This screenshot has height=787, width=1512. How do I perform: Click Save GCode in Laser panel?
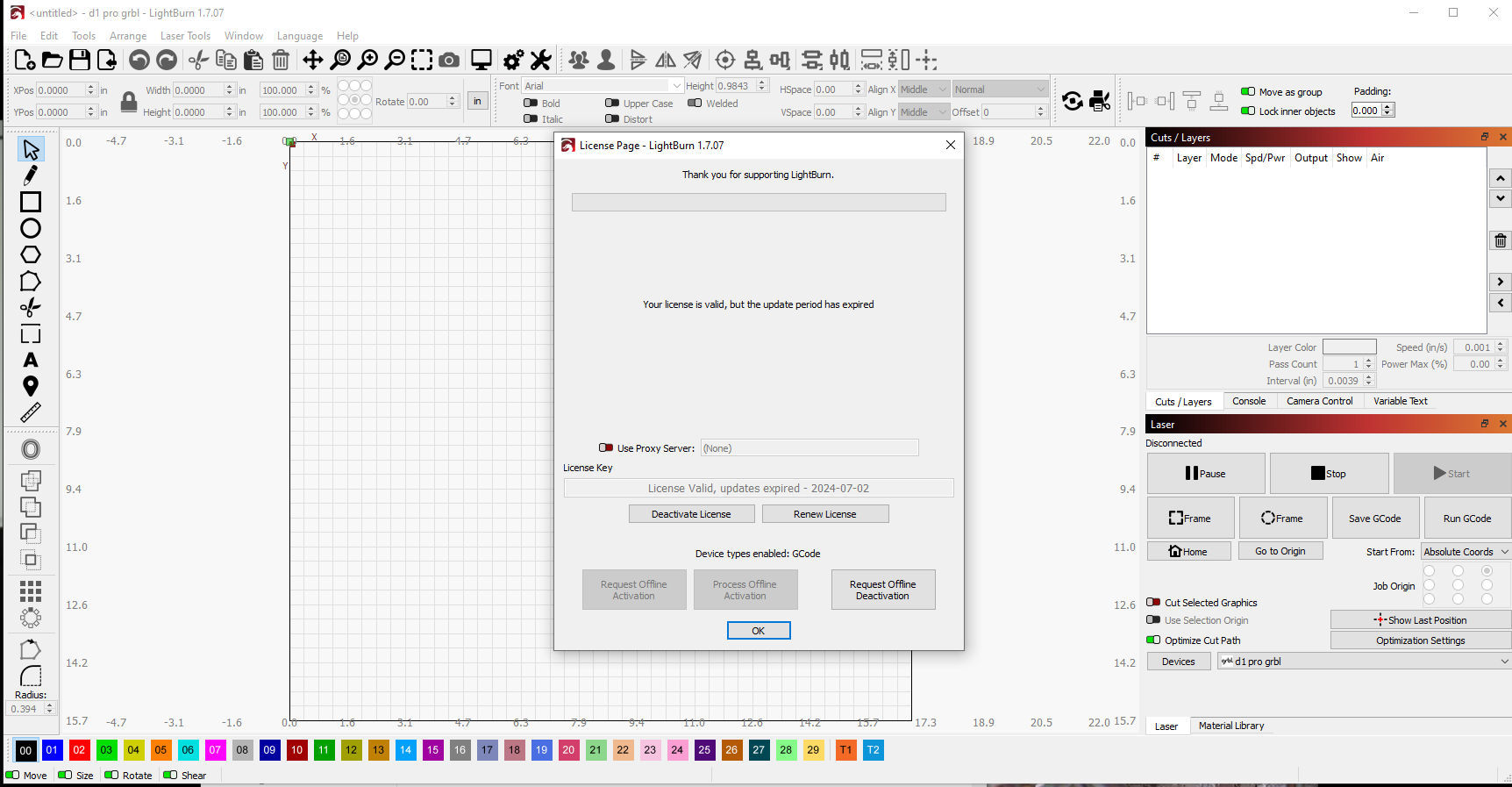pos(1374,518)
